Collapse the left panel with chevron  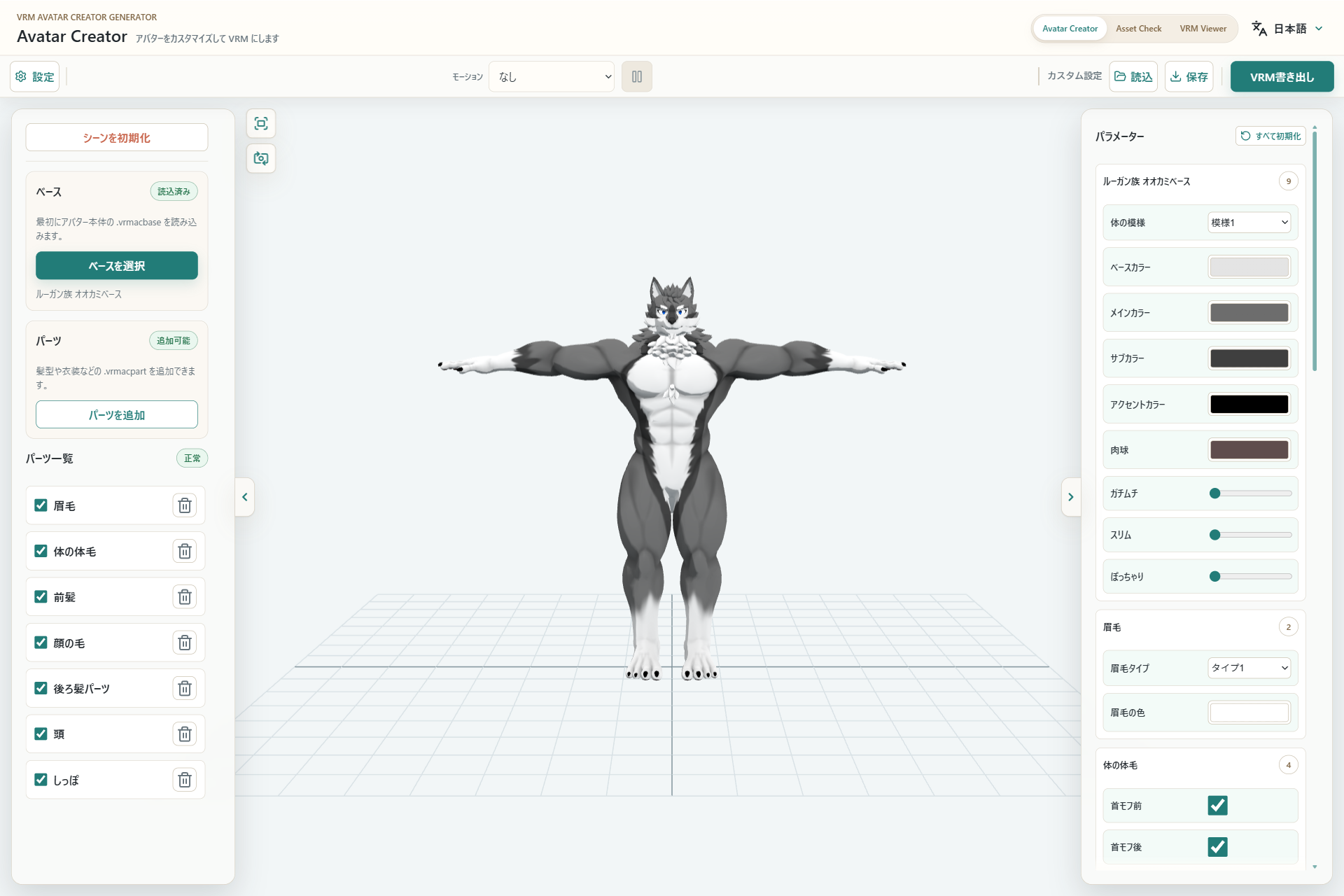[245, 497]
